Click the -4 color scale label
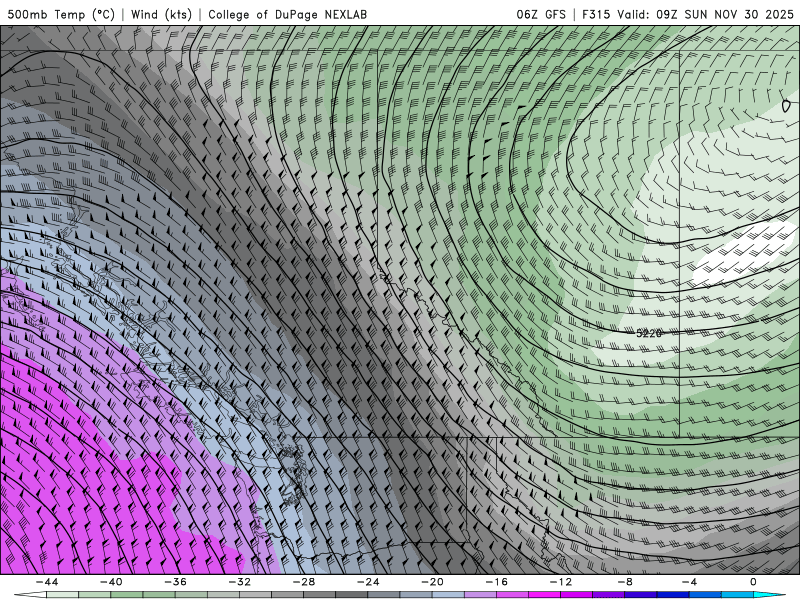Viewport: 800px width, 600px height. [690, 582]
